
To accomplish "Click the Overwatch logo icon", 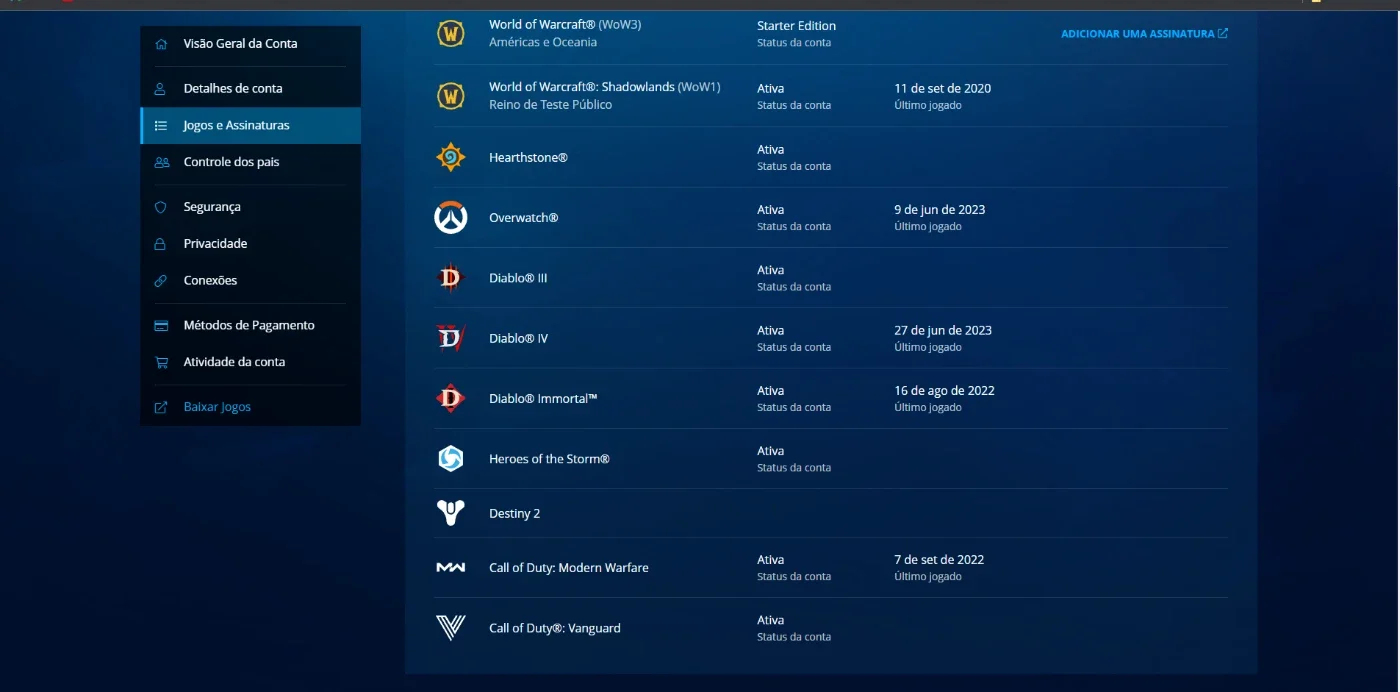I will click(451, 218).
